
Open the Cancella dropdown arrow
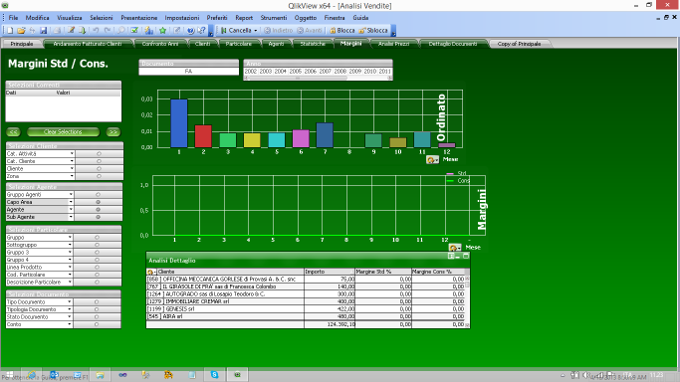tap(255, 30)
